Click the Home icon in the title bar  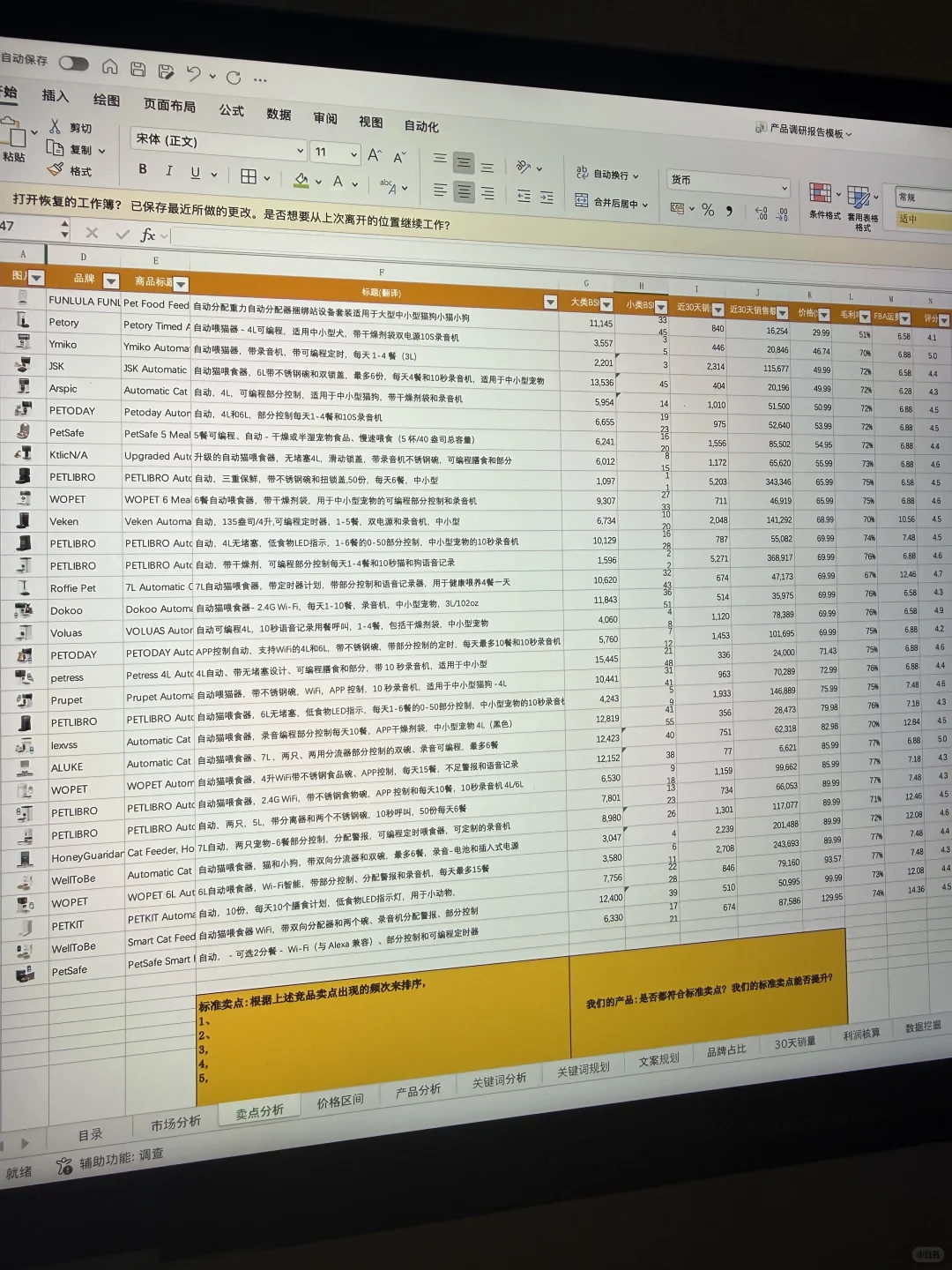(110, 66)
